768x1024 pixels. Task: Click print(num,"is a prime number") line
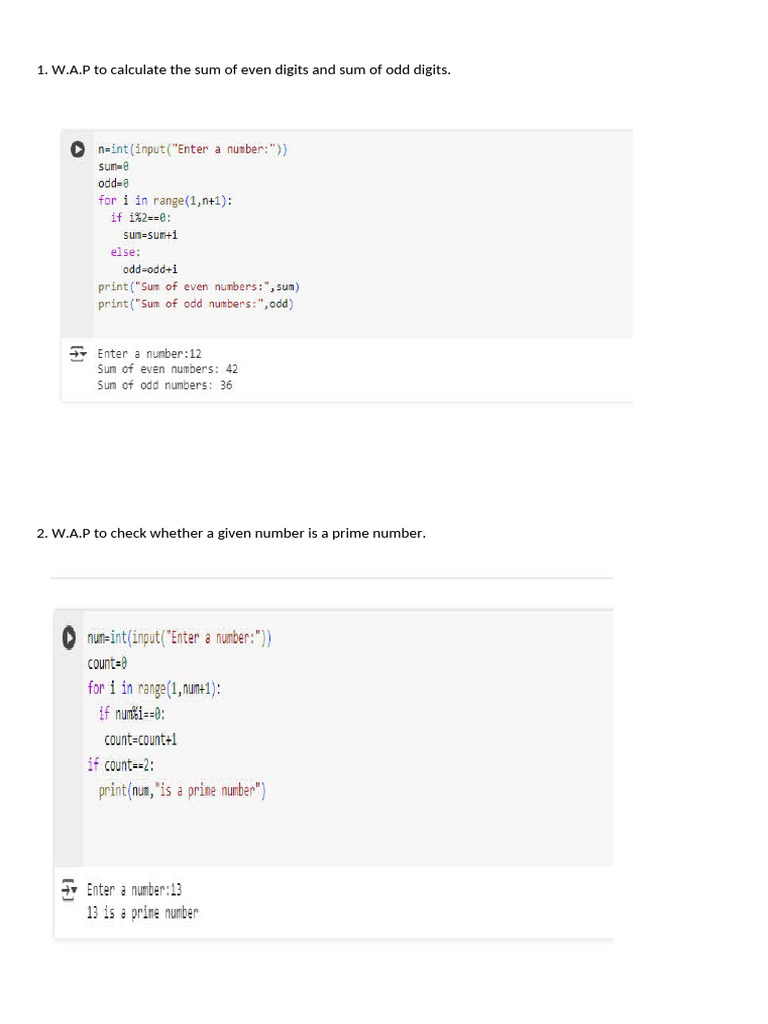click(x=182, y=791)
